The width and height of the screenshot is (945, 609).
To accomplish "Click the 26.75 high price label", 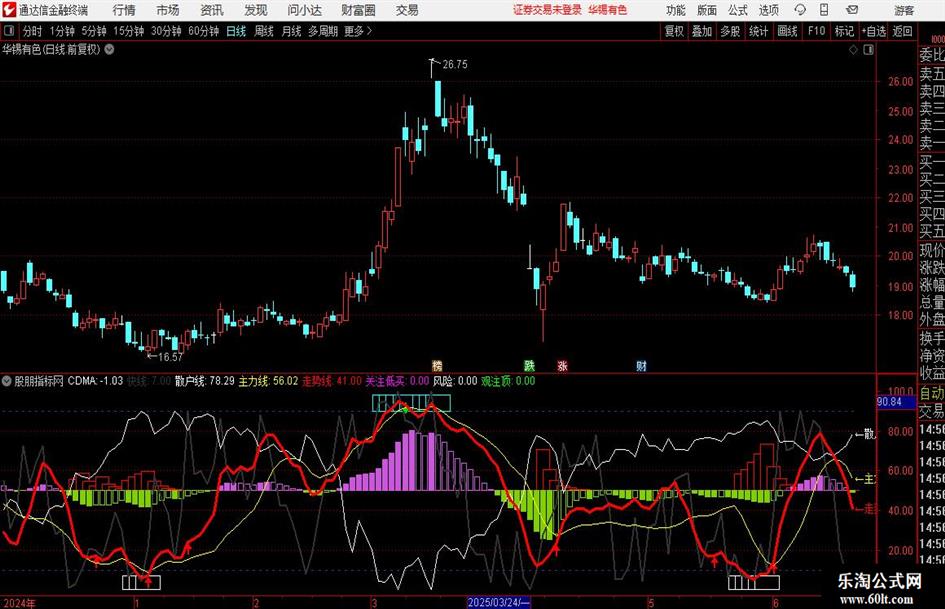I will [x=454, y=65].
